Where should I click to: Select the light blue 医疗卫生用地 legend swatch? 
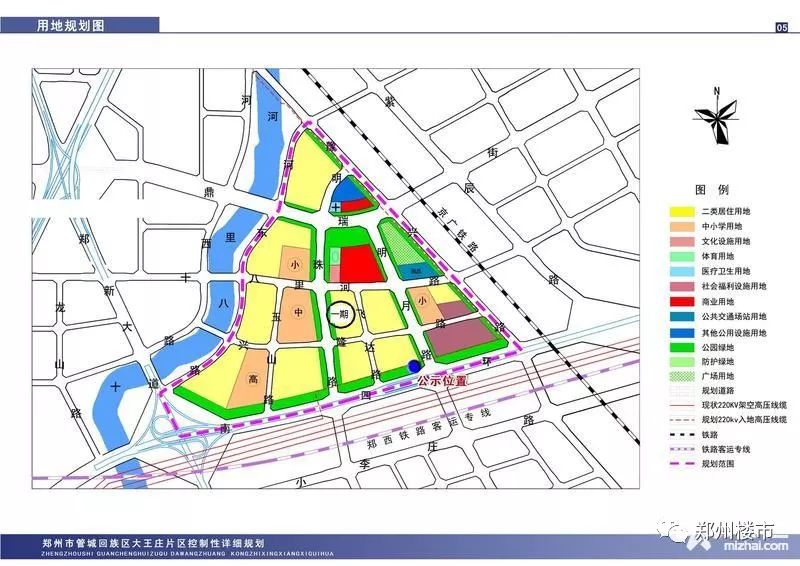coord(682,272)
